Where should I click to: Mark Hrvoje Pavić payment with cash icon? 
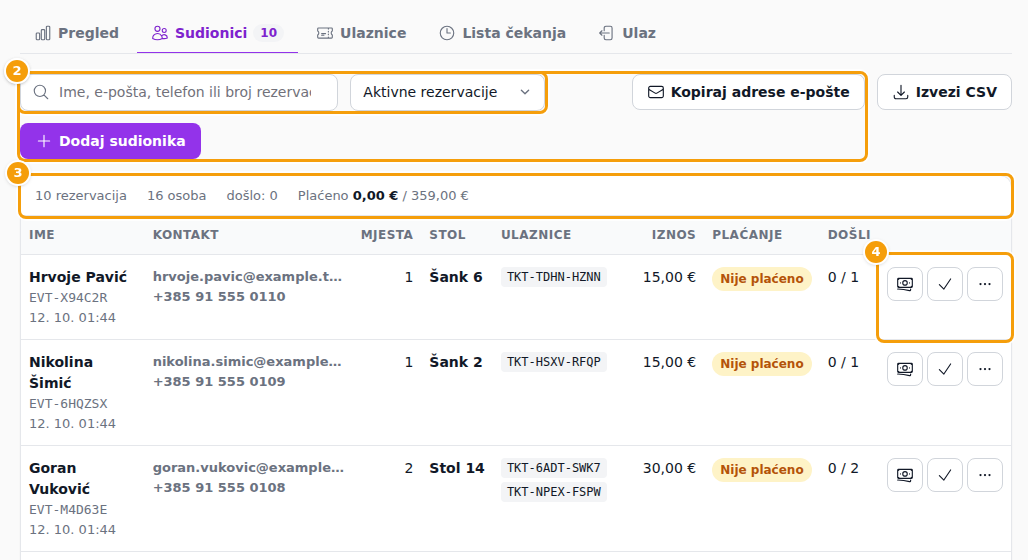tap(905, 284)
